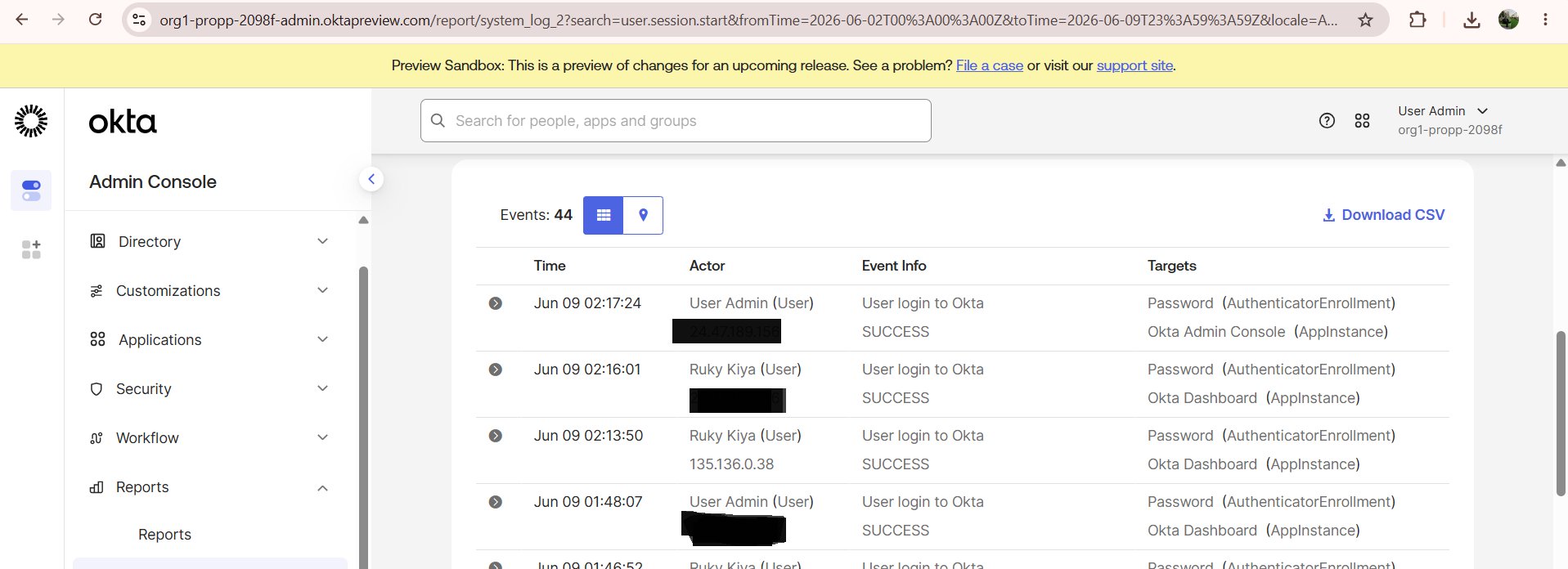View site information icon in address bar
1568x569 pixels.
(139, 20)
